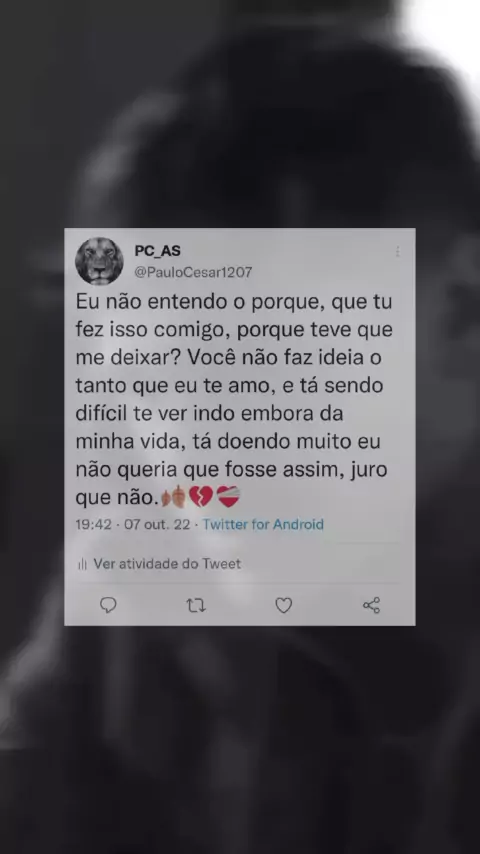480x854 pixels.
Task: Click the blurred dark background below the tweet
Action: click(x=240, y=741)
